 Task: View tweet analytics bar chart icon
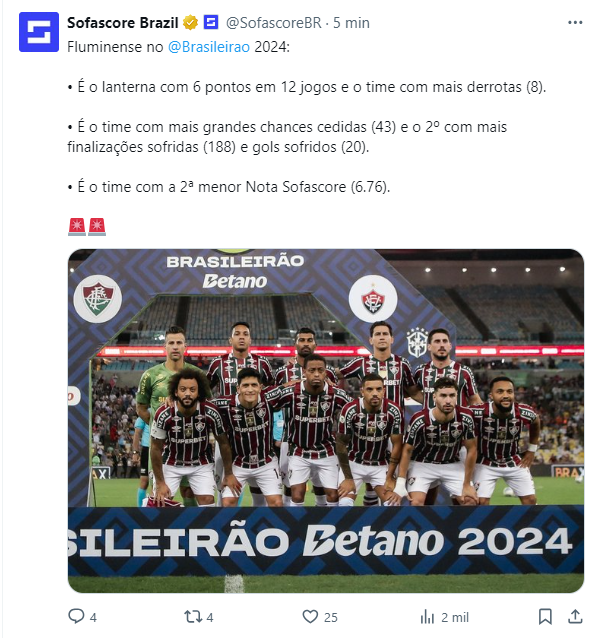[x=427, y=617]
